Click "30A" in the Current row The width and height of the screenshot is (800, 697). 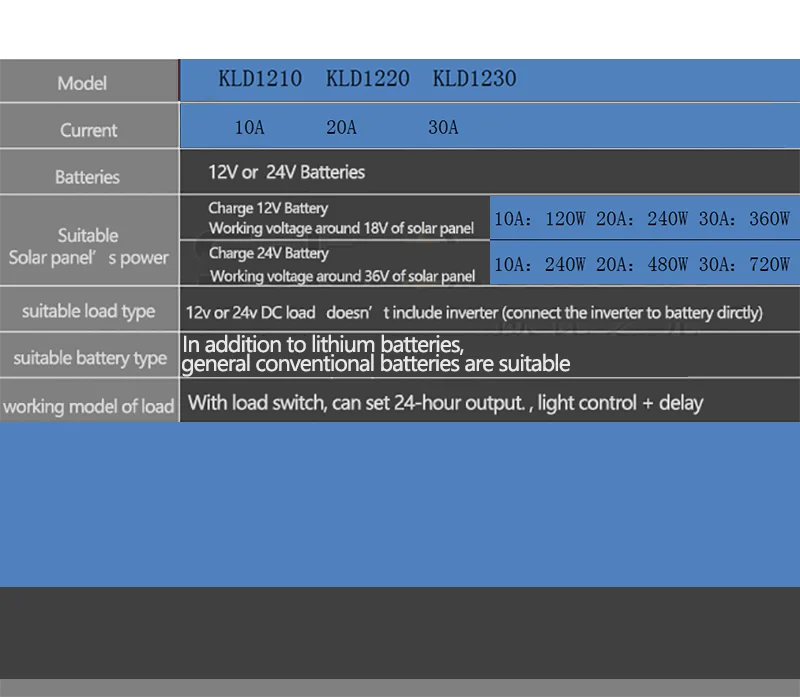pyautogui.click(x=443, y=127)
